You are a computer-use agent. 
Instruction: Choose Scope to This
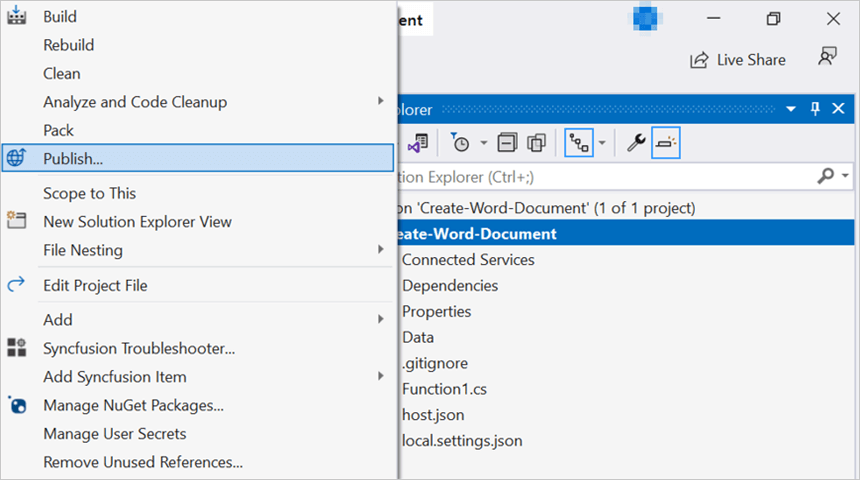pyautogui.click(x=89, y=193)
